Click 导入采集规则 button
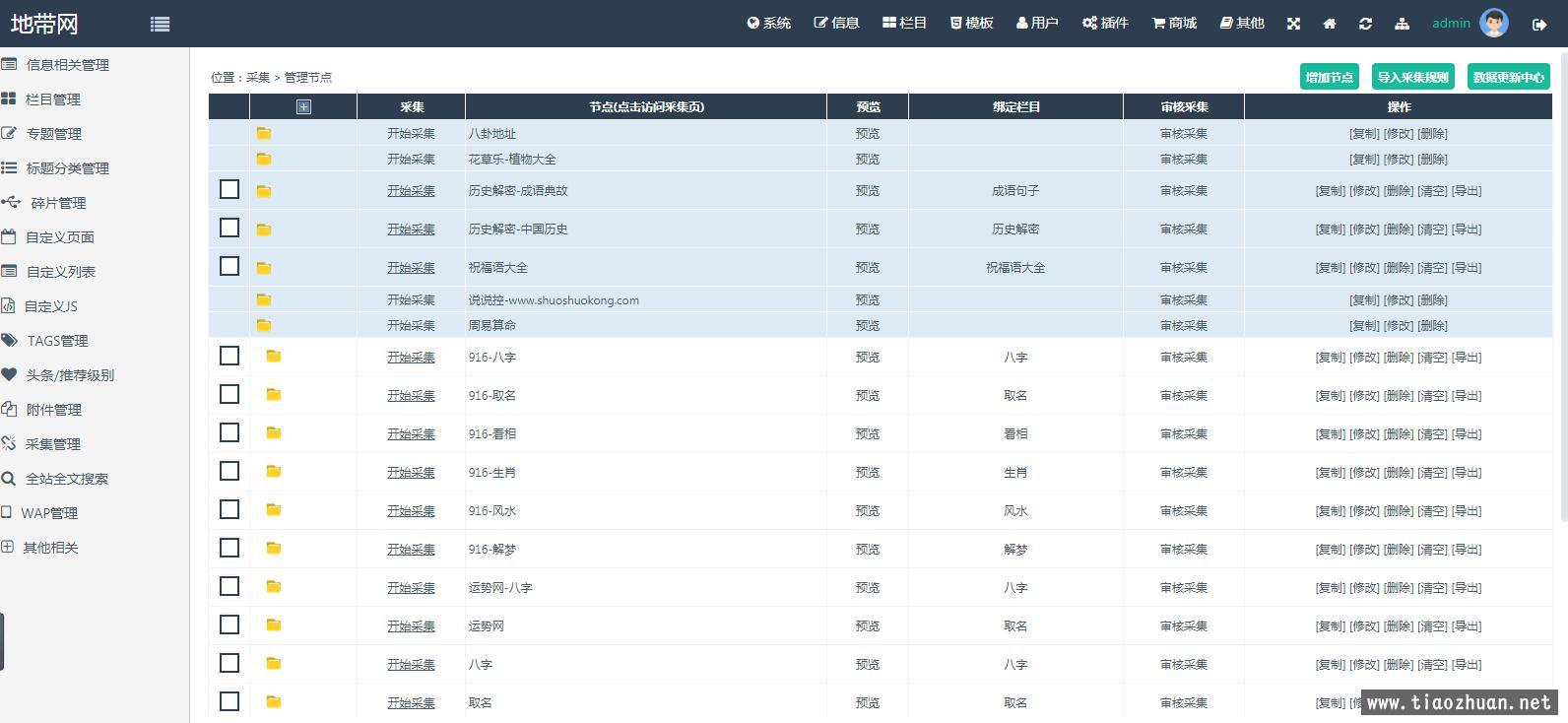This screenshot has height=723, width=1568. pos(1412,77)
